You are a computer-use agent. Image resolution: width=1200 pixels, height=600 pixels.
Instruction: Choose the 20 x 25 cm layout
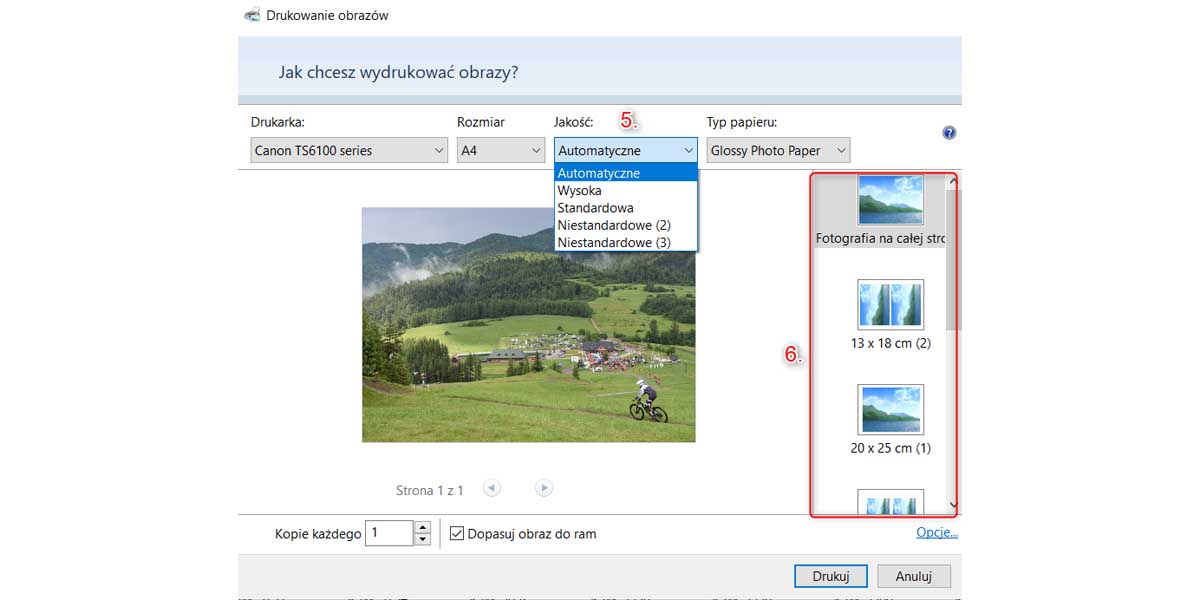(890, 410)
